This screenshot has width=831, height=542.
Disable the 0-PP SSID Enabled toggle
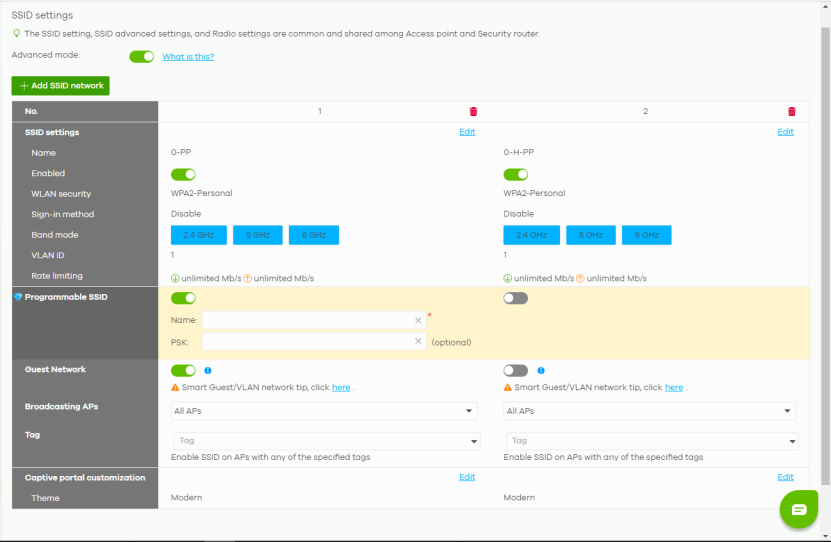(183, 174)
